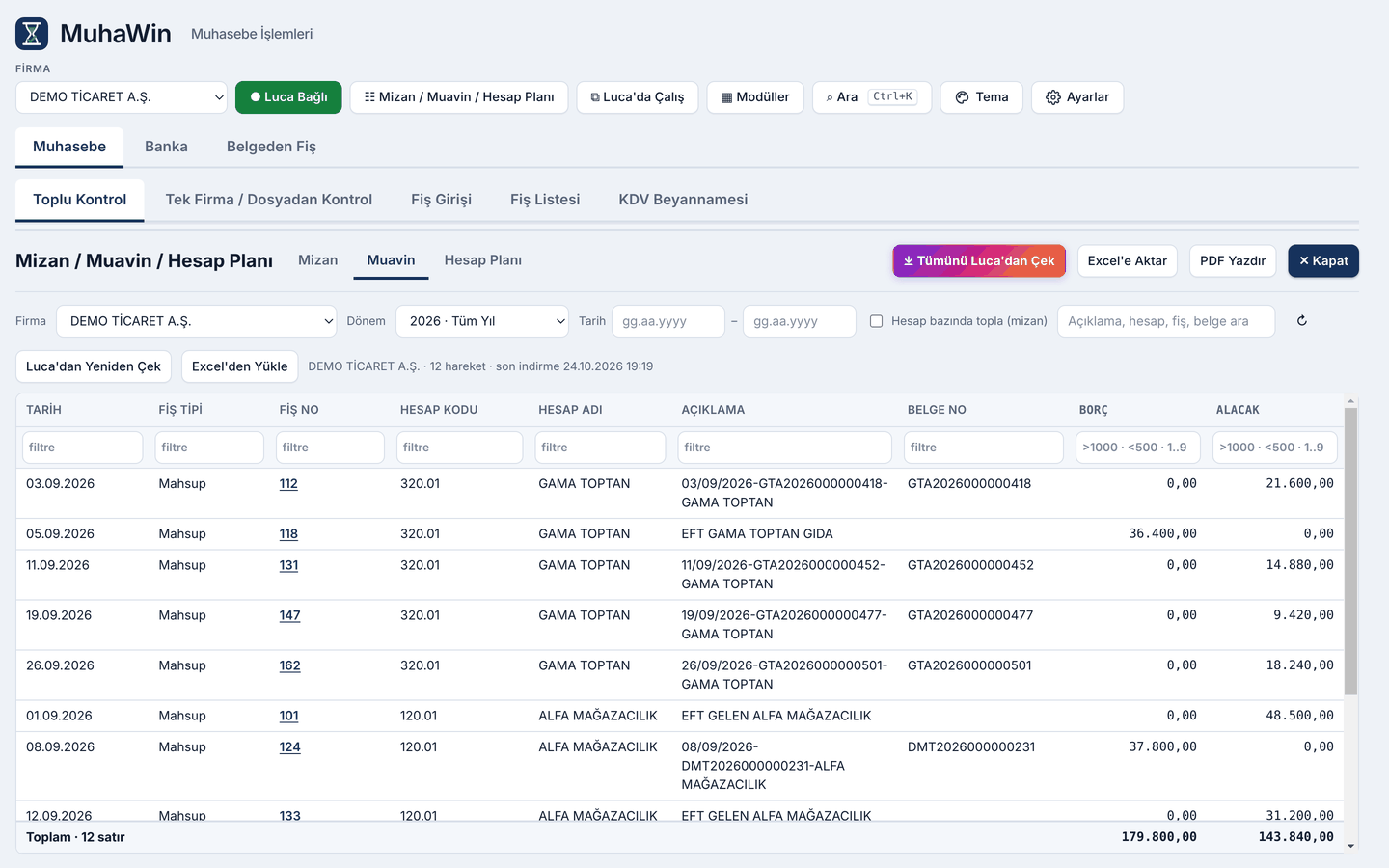The width and height of the screenshot is (1389, 868).
Task: Click the table vertical scrollbar thumb
Action: click(x=1350, y=550)
